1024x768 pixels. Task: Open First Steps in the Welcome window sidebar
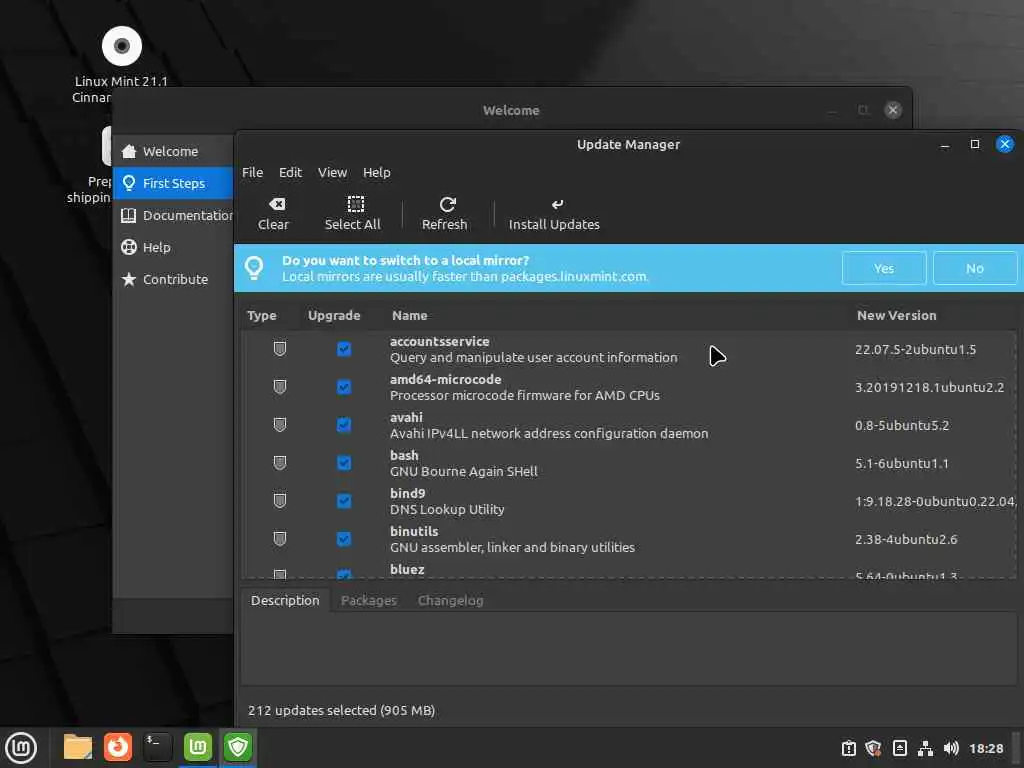[x=173, y=183]
